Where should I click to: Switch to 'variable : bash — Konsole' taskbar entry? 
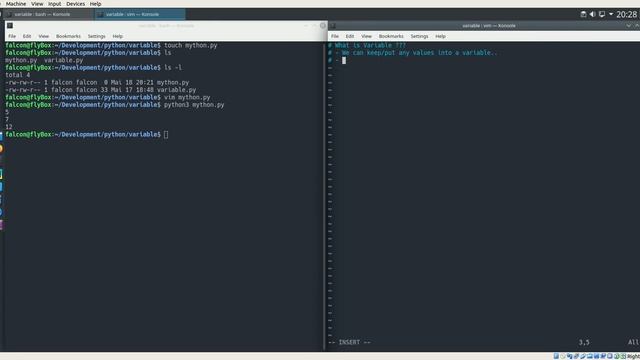47,14
